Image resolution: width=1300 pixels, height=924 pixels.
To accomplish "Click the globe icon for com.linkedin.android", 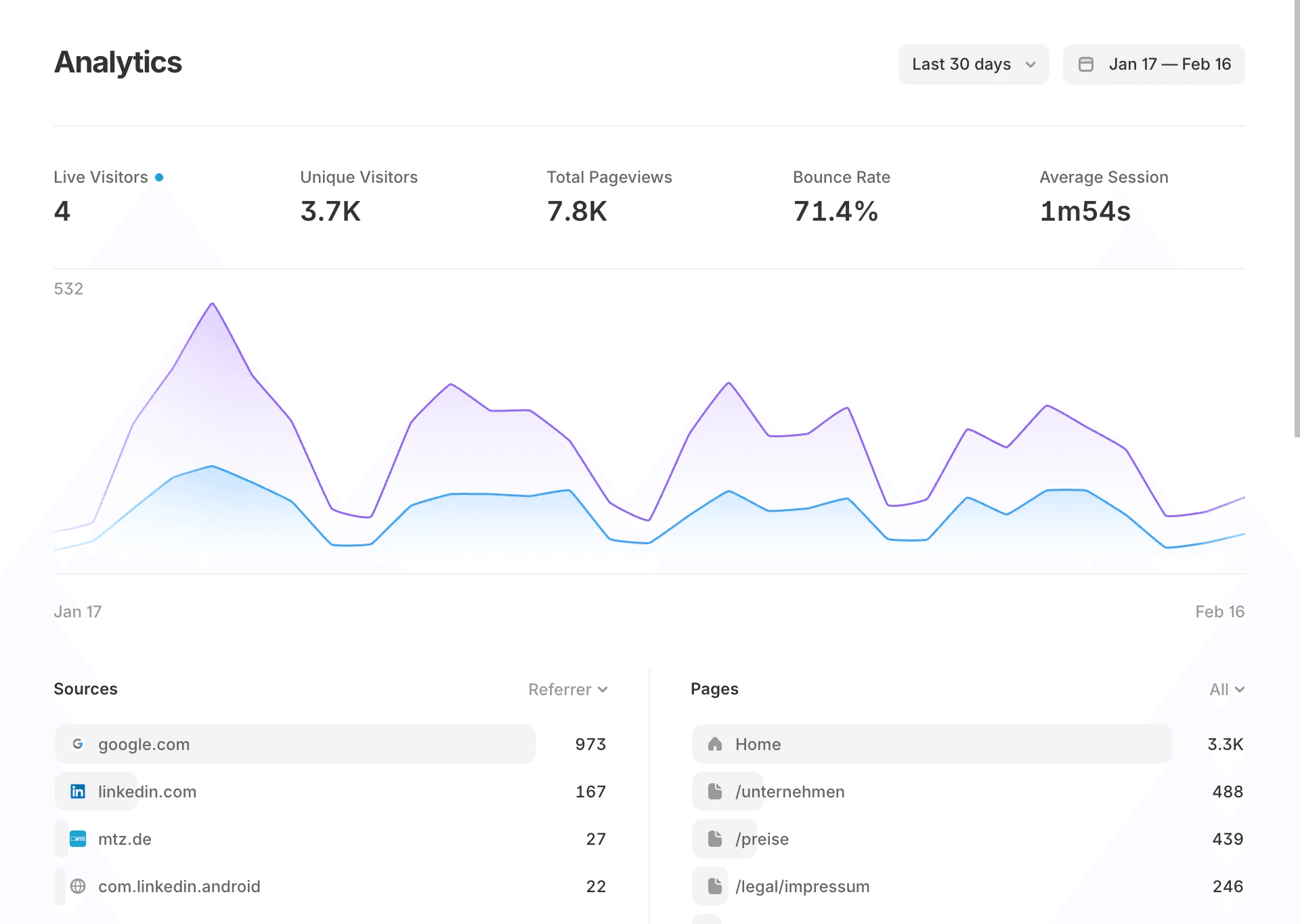I will pyautogui.click(x=78, y=886).
